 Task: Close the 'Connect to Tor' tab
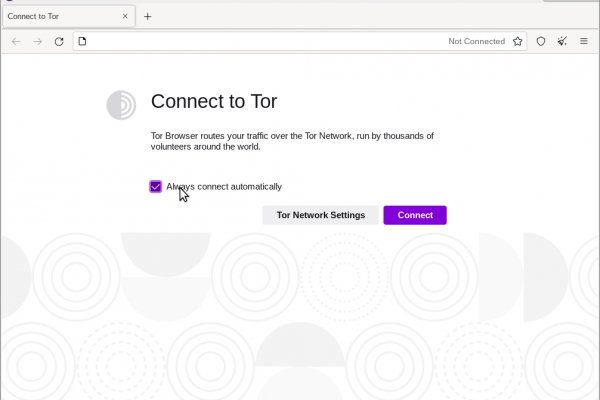[x=124, y=16]
